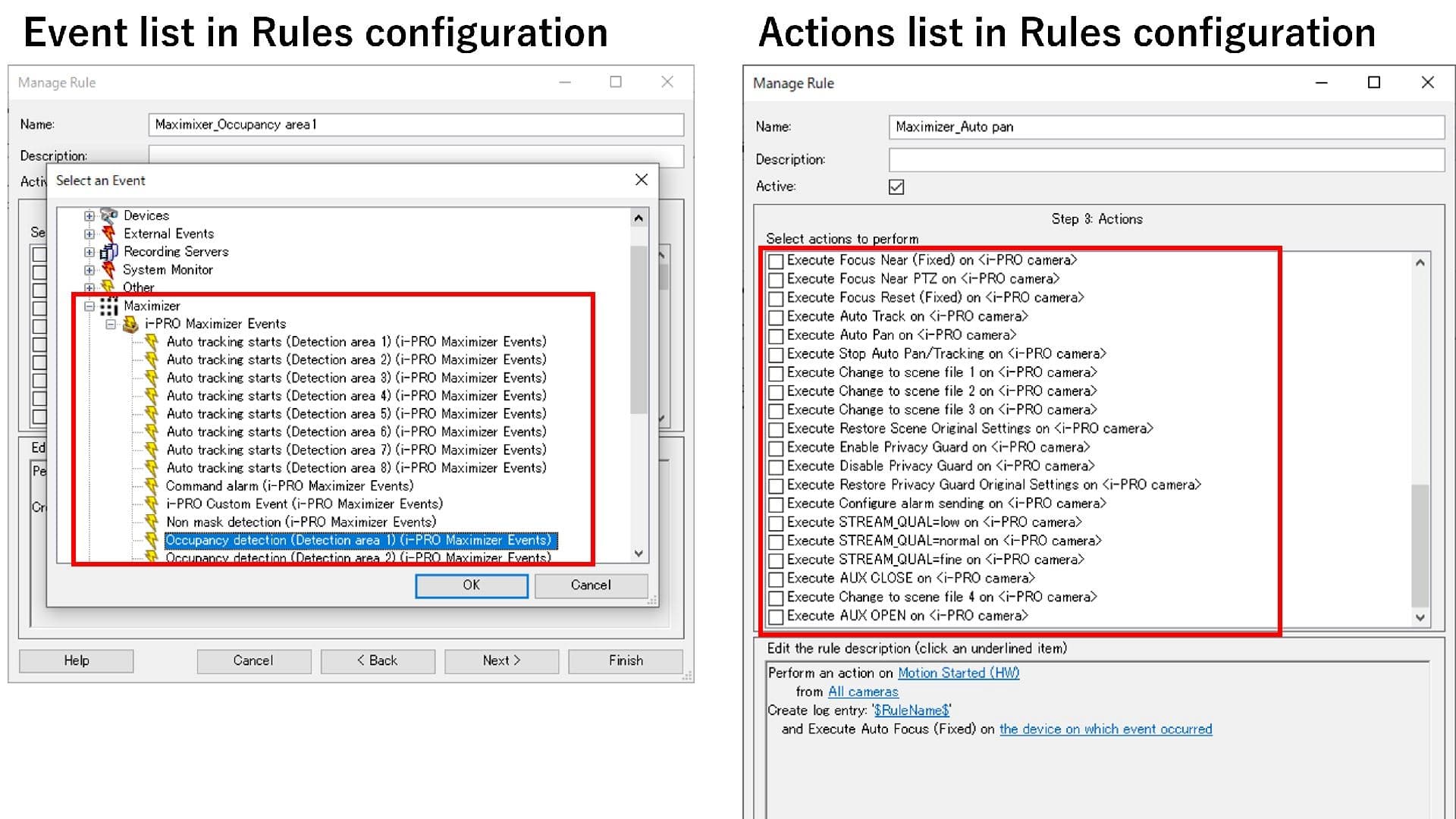Click the System Monitor icon
1456x819 pixels.
[x=109, y=270]
